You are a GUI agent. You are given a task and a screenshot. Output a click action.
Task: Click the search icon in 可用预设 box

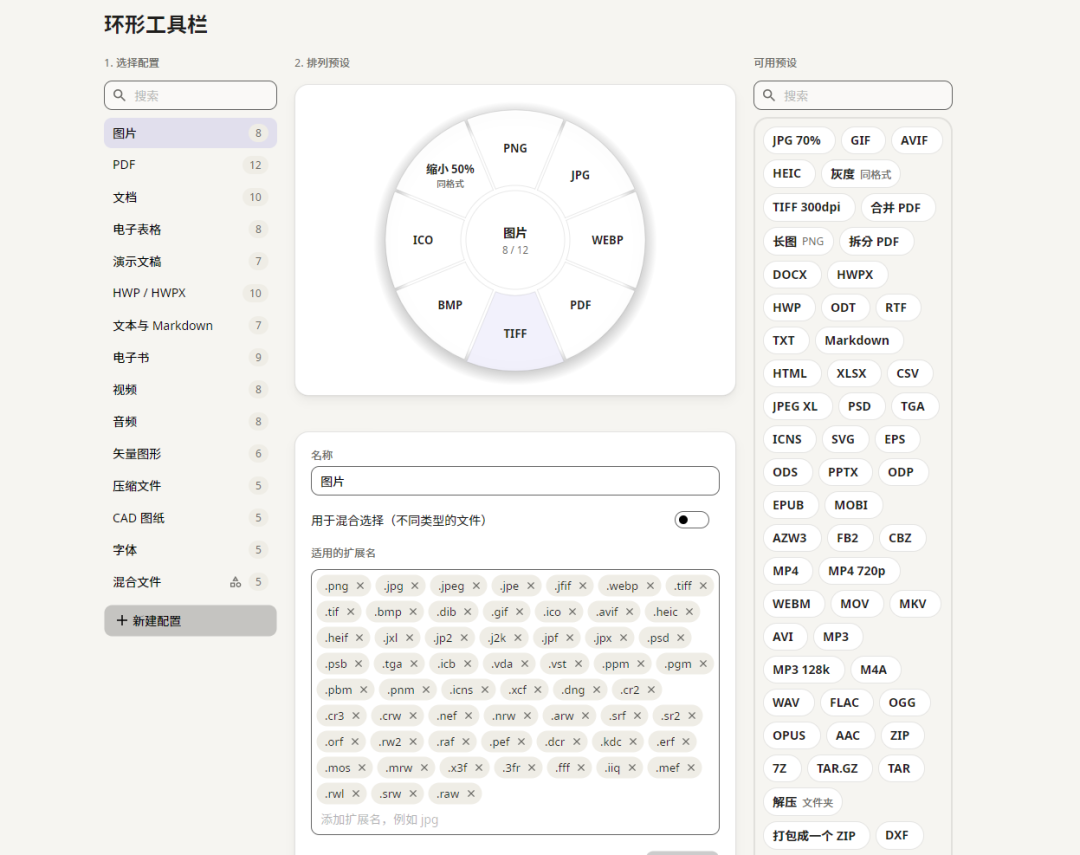tap(769, 95)
